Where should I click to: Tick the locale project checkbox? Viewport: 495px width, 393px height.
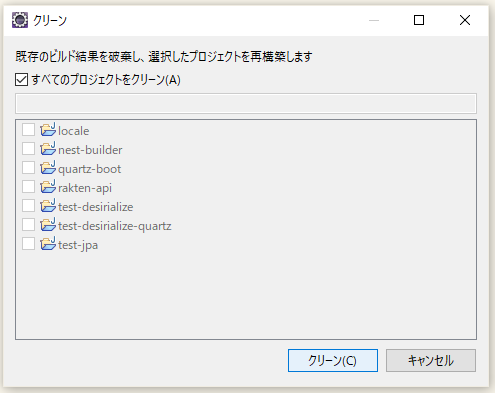(28, 130)
